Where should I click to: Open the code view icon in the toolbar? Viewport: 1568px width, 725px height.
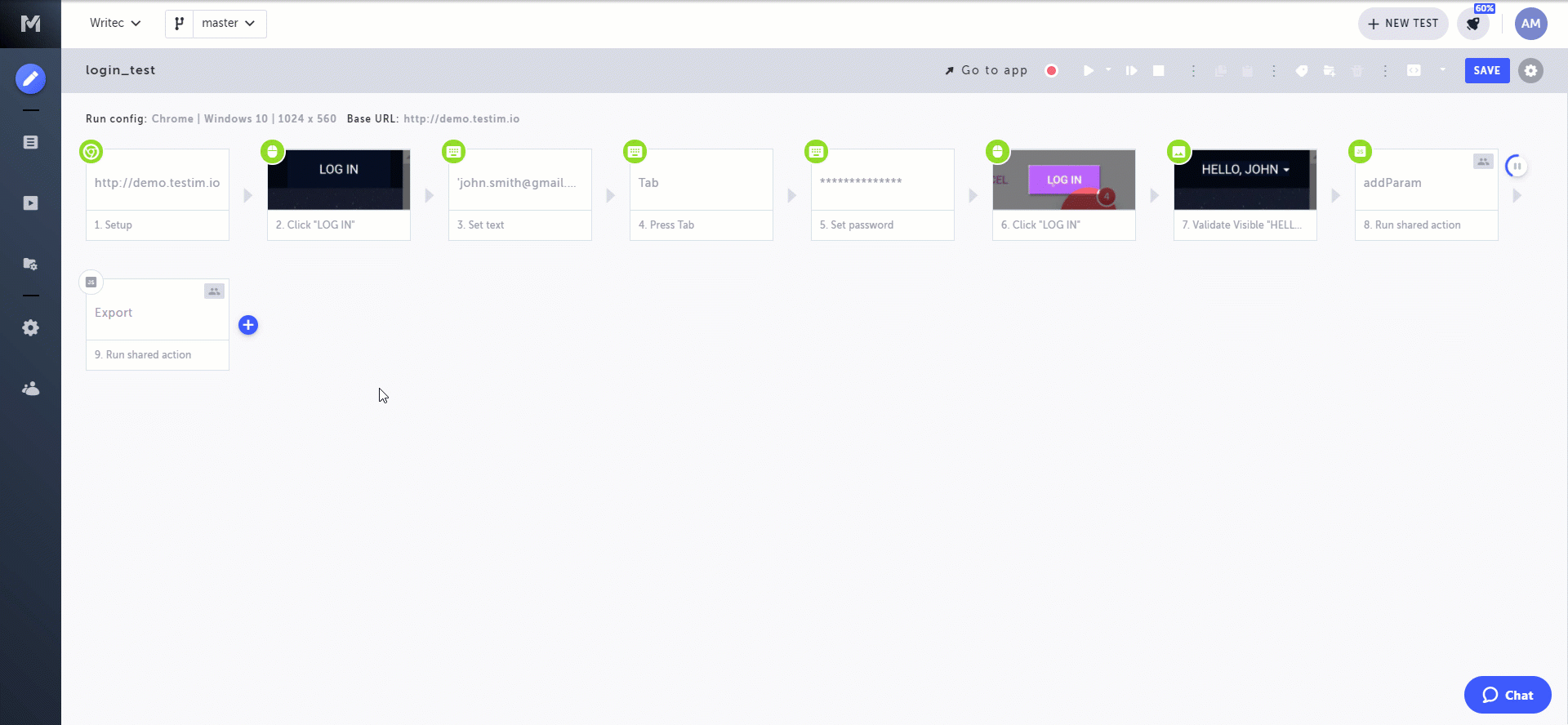click(x=1414, y=71)
